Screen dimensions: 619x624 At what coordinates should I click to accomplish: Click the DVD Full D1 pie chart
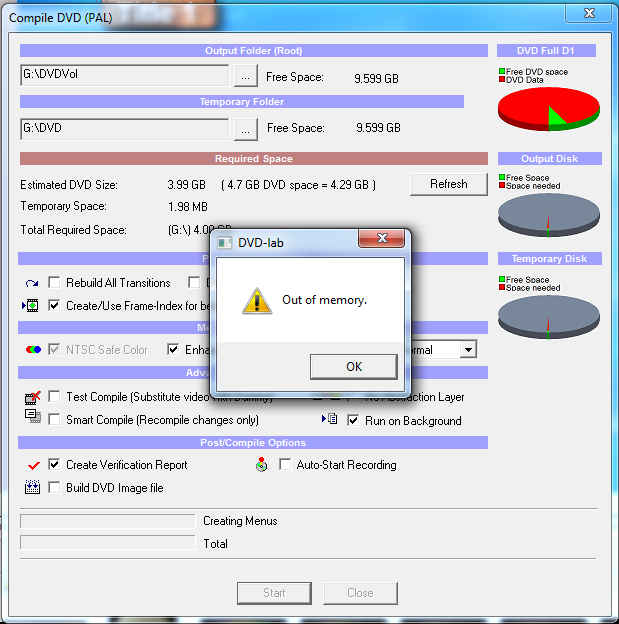pos(549,109)
